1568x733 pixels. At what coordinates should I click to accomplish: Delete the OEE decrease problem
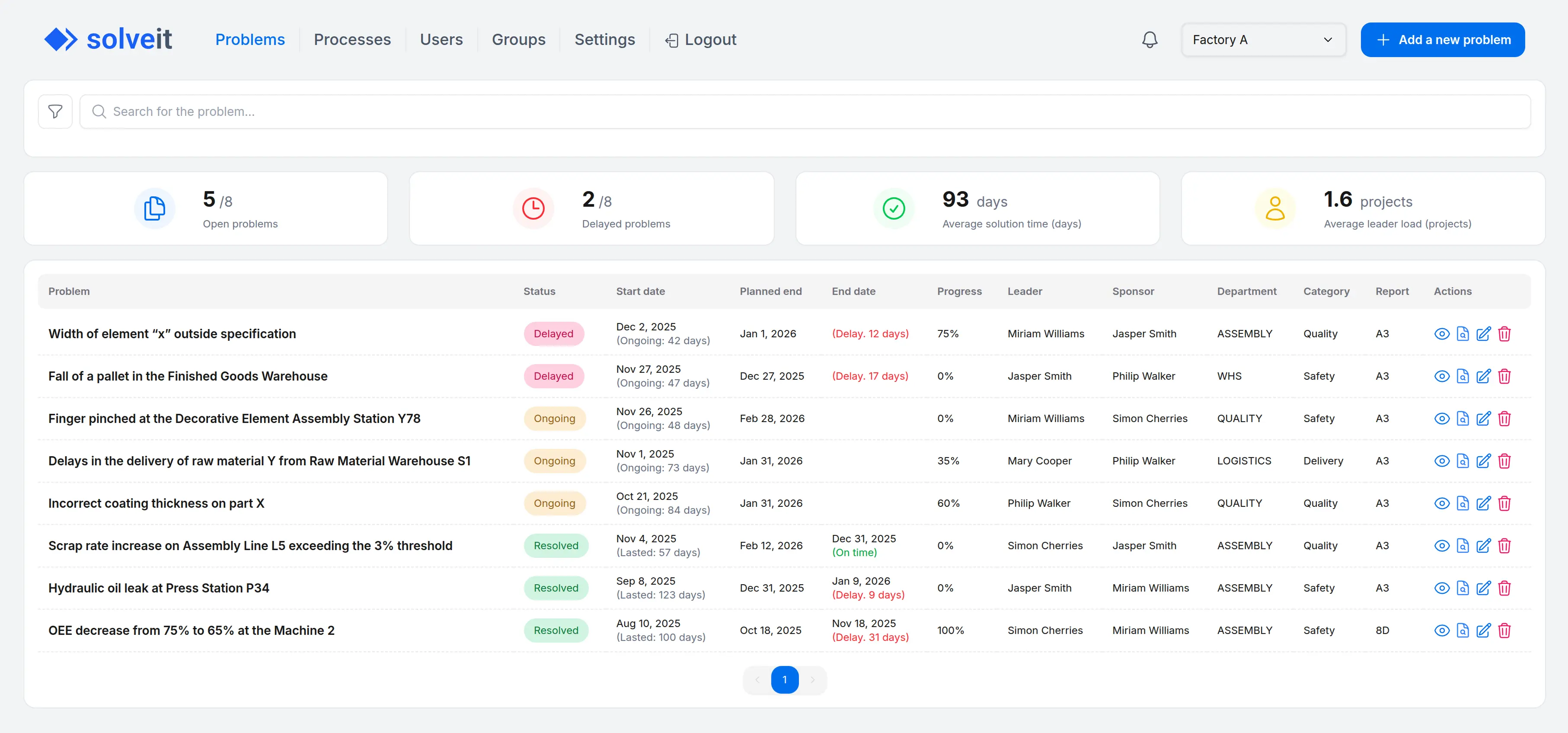1505,630
